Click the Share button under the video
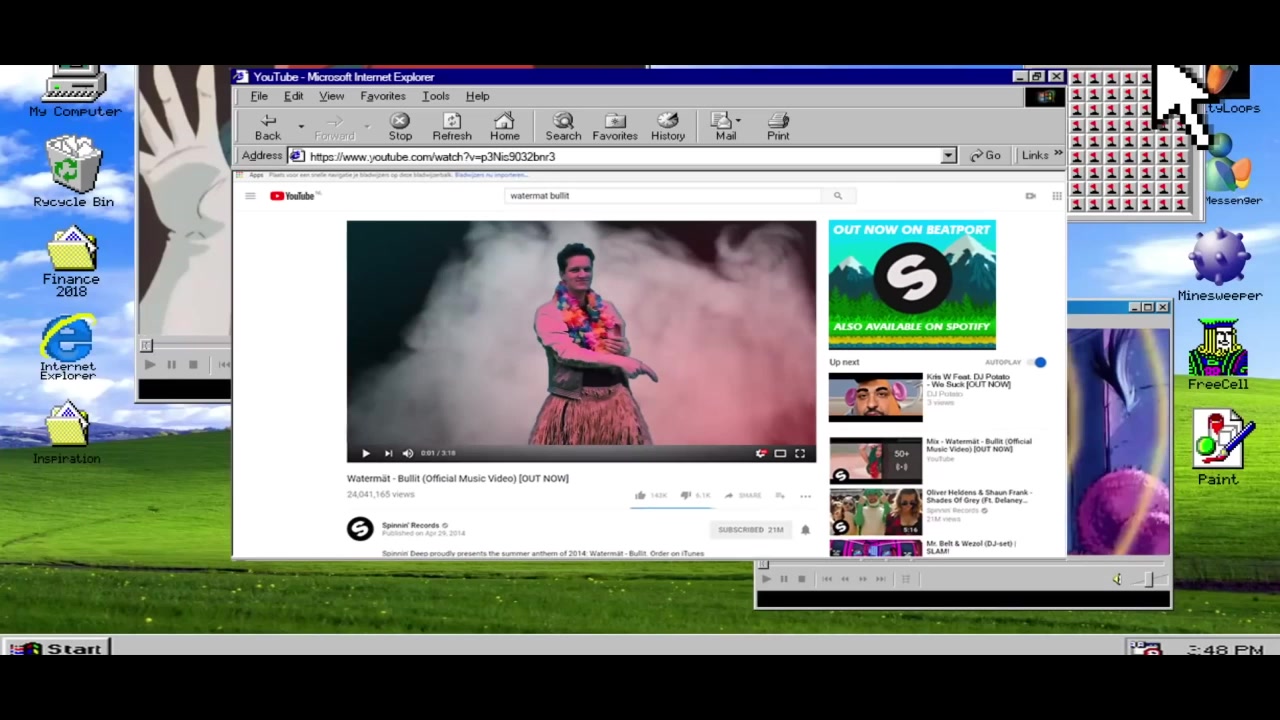This screenshot has height=720, width=1280. click(x=743, y=496)
